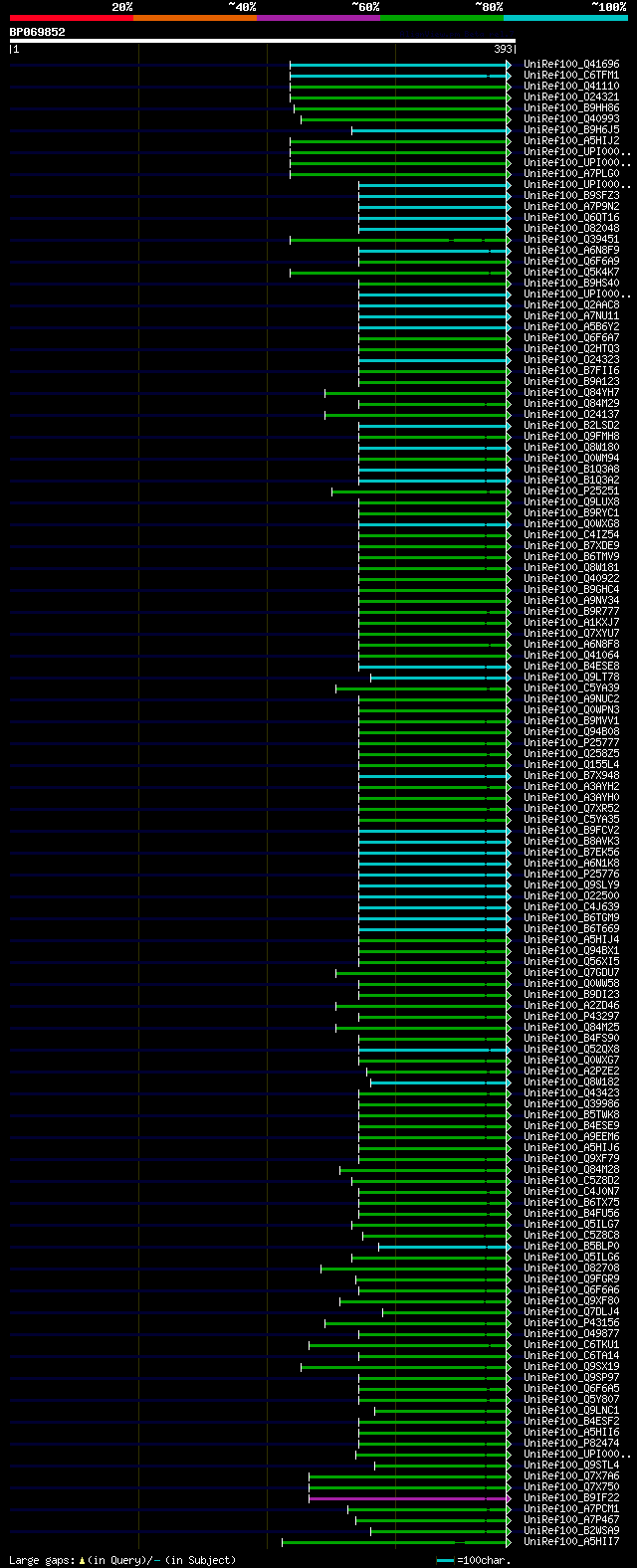Click the UniRef100_A5B6Y2 label
Viewport: 637px width, 1568px height.
(x=571, y=327)
